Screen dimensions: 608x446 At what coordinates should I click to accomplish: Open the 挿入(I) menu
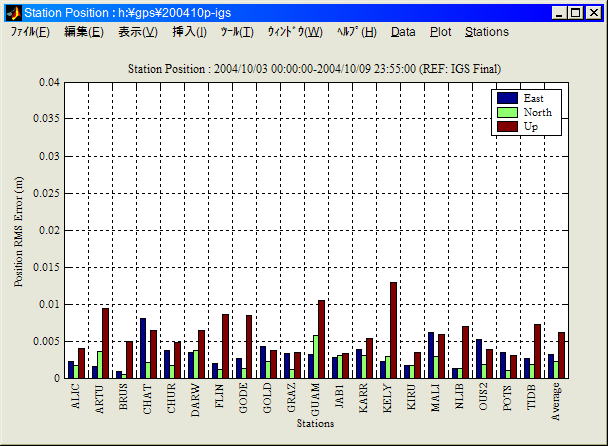189,32
